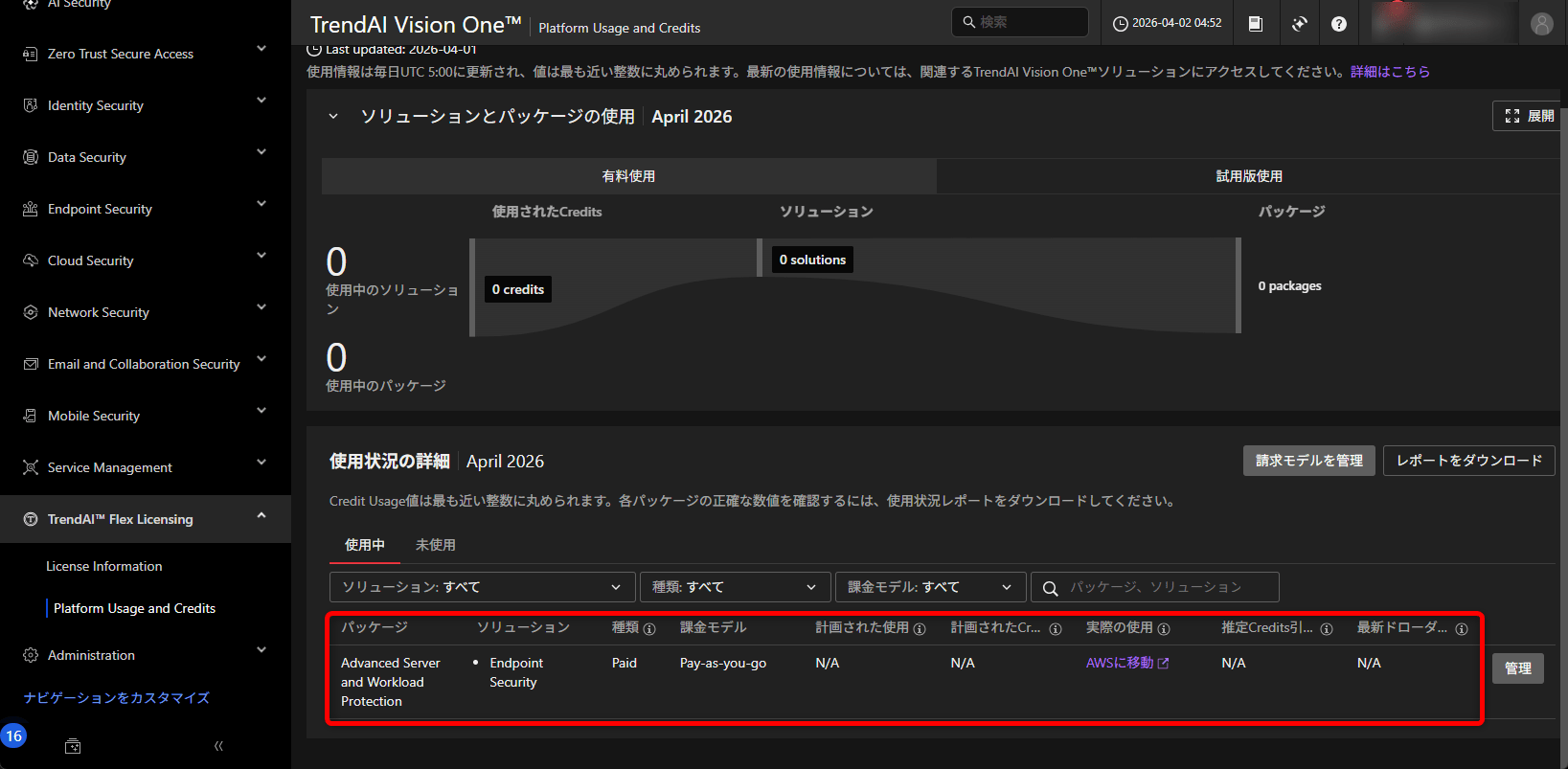Click the Cloud Security sidebar icon

click(x=31, y=260)
